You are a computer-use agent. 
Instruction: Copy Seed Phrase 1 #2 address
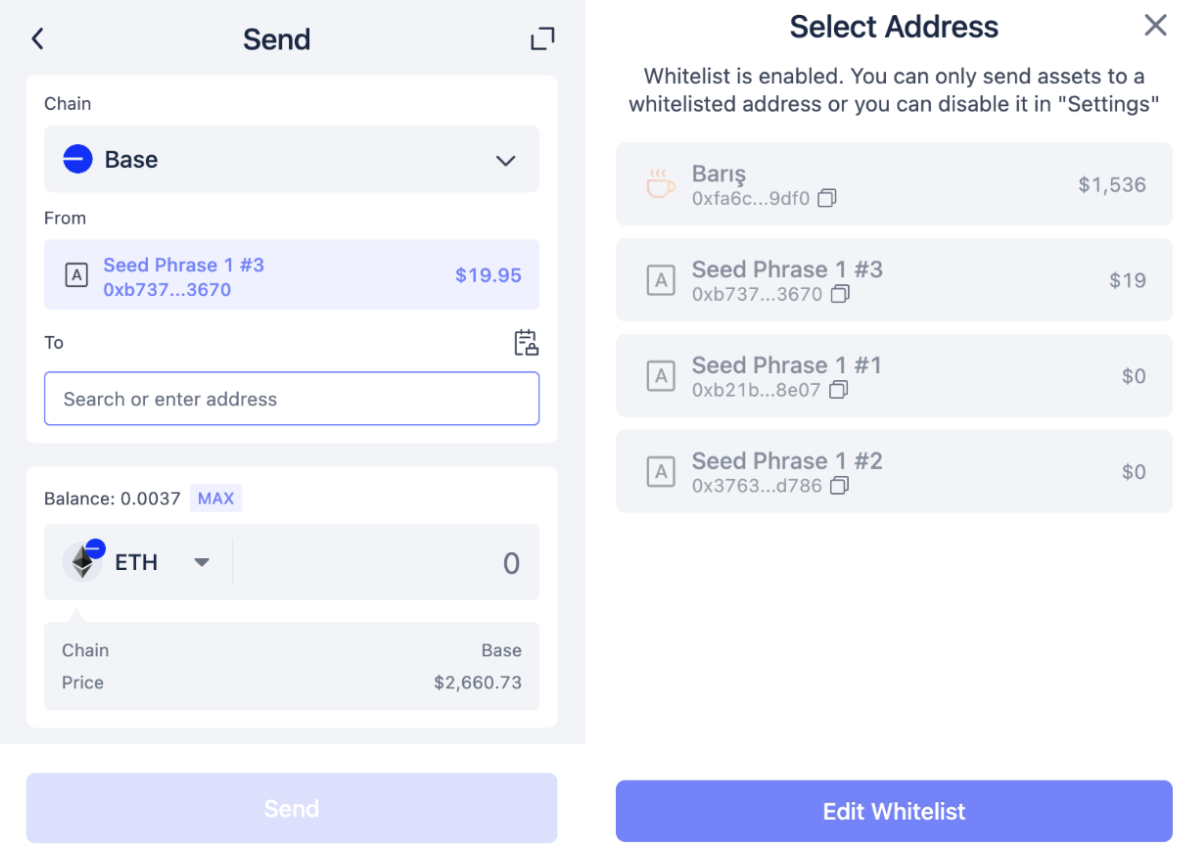tap(840, 486)
